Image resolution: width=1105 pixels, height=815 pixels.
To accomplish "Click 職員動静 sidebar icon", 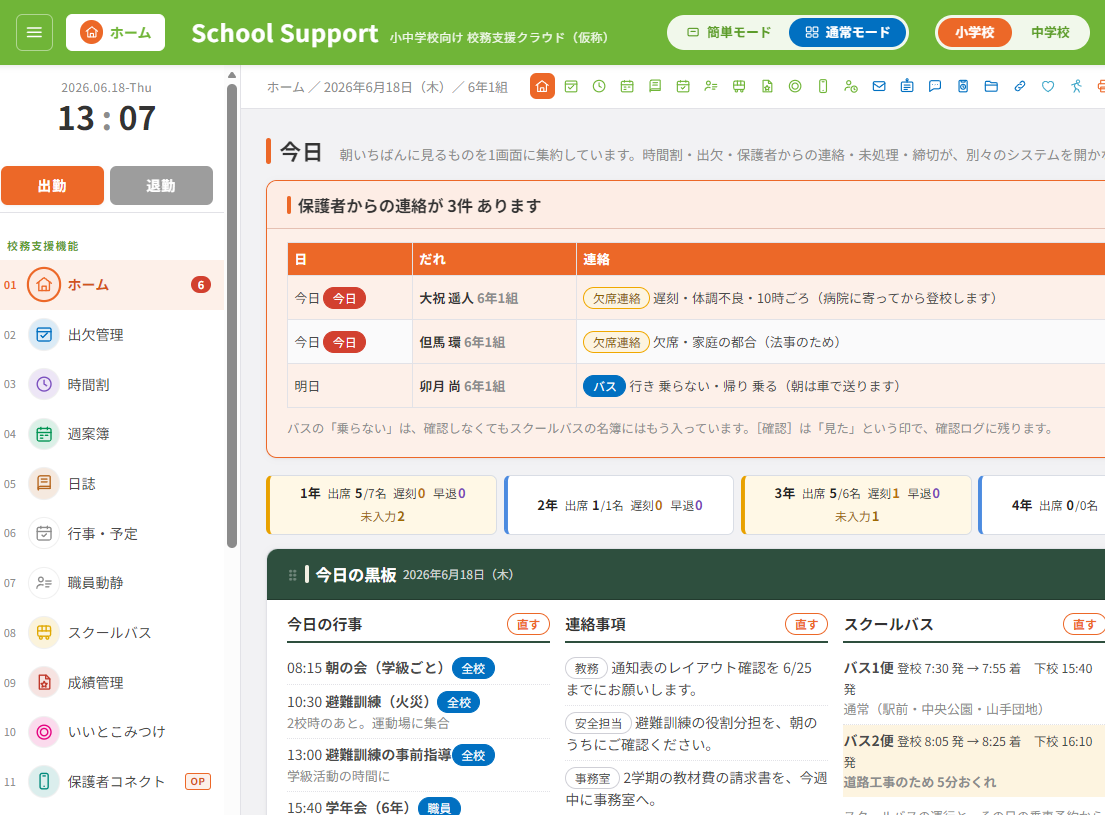I will (44, 583).
